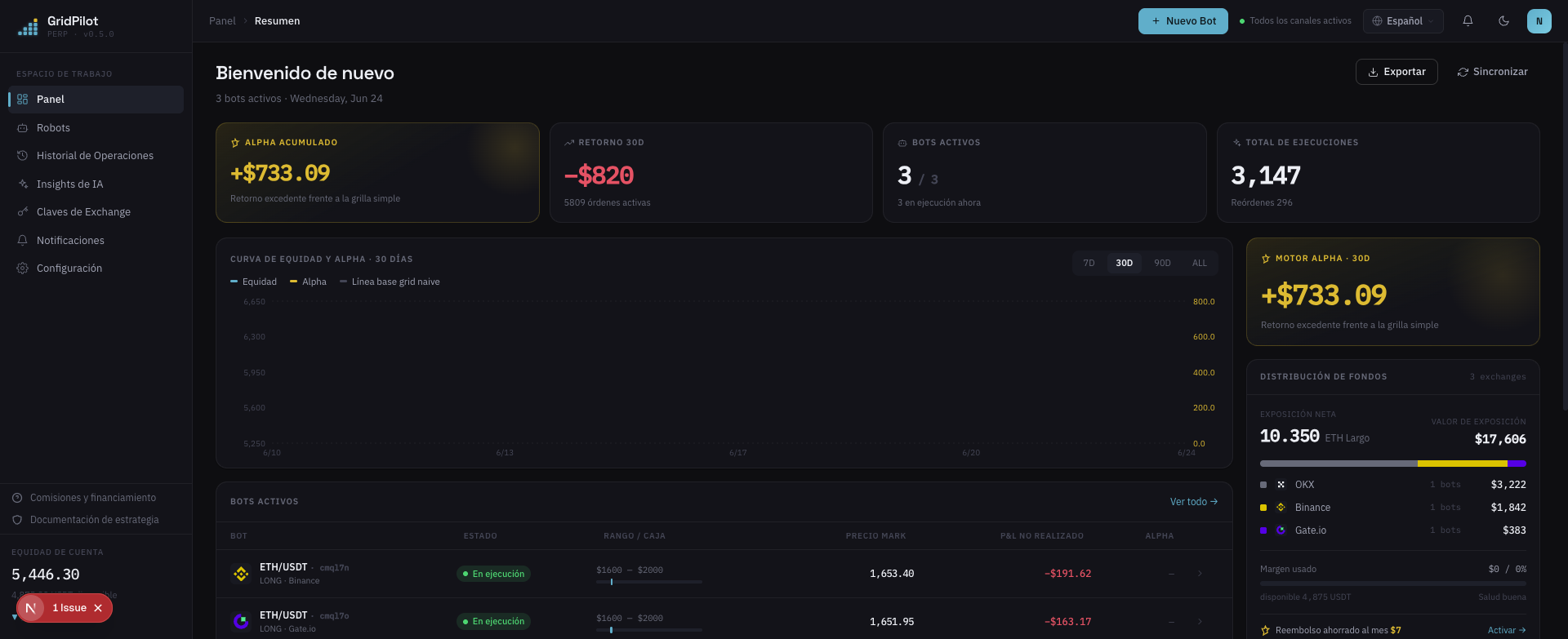Click the Motor Alpha star icon

tap(1266, 259)
